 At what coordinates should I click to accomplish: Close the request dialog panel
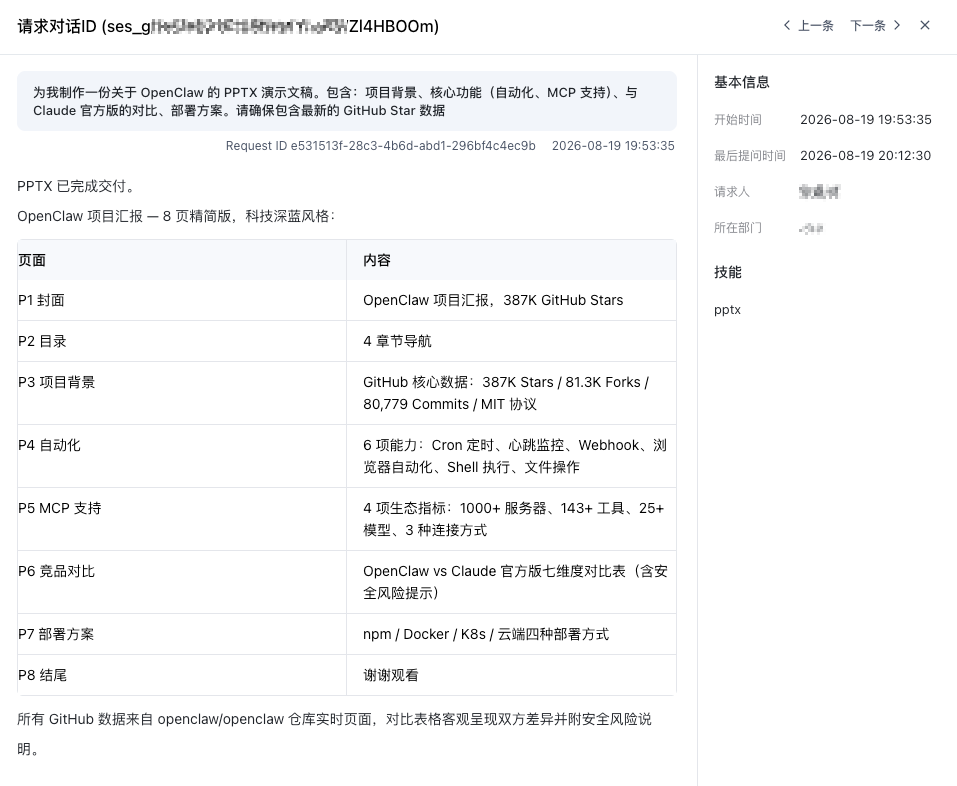[925, 26]
